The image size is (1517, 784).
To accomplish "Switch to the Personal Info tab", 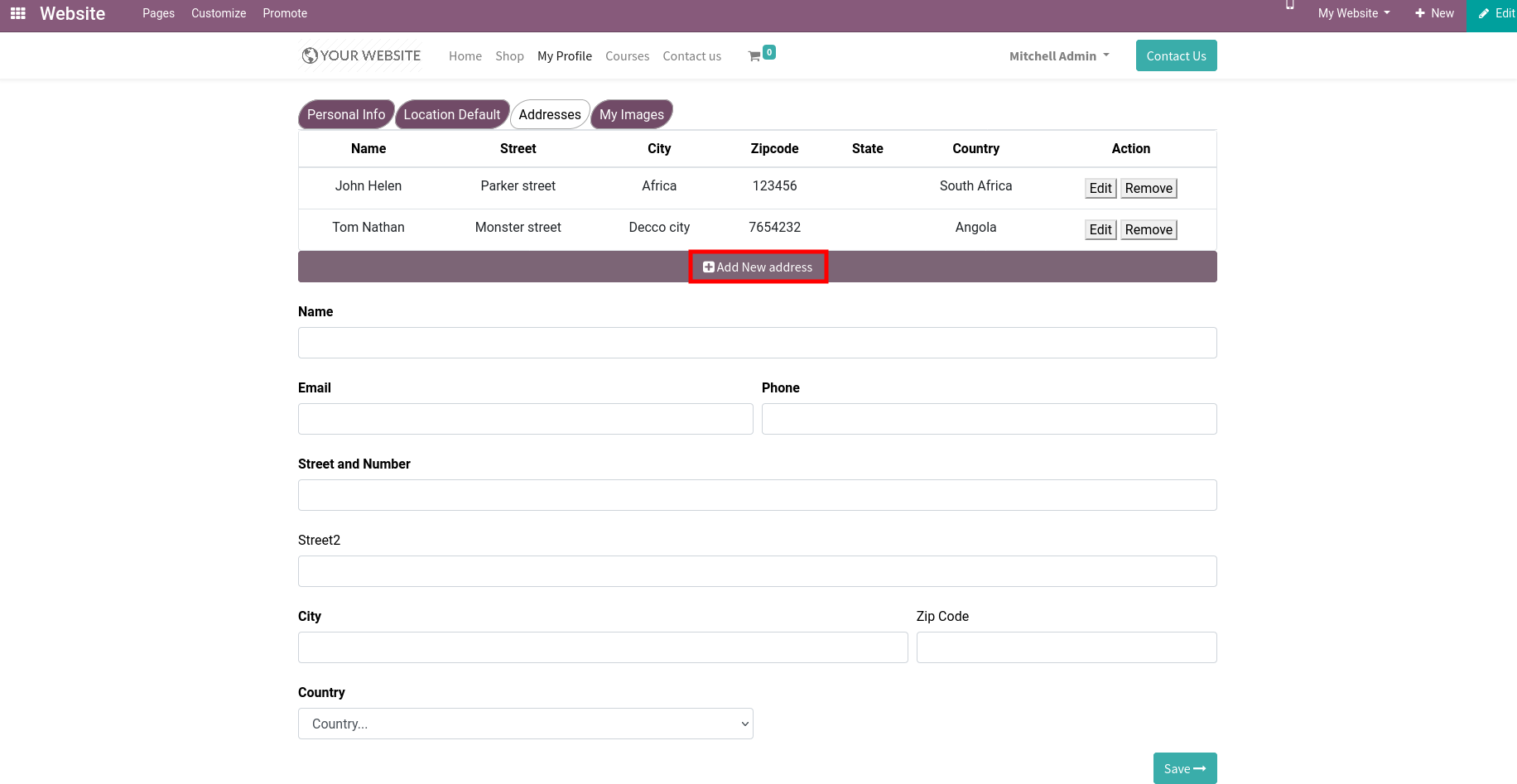I will point(346,114).
